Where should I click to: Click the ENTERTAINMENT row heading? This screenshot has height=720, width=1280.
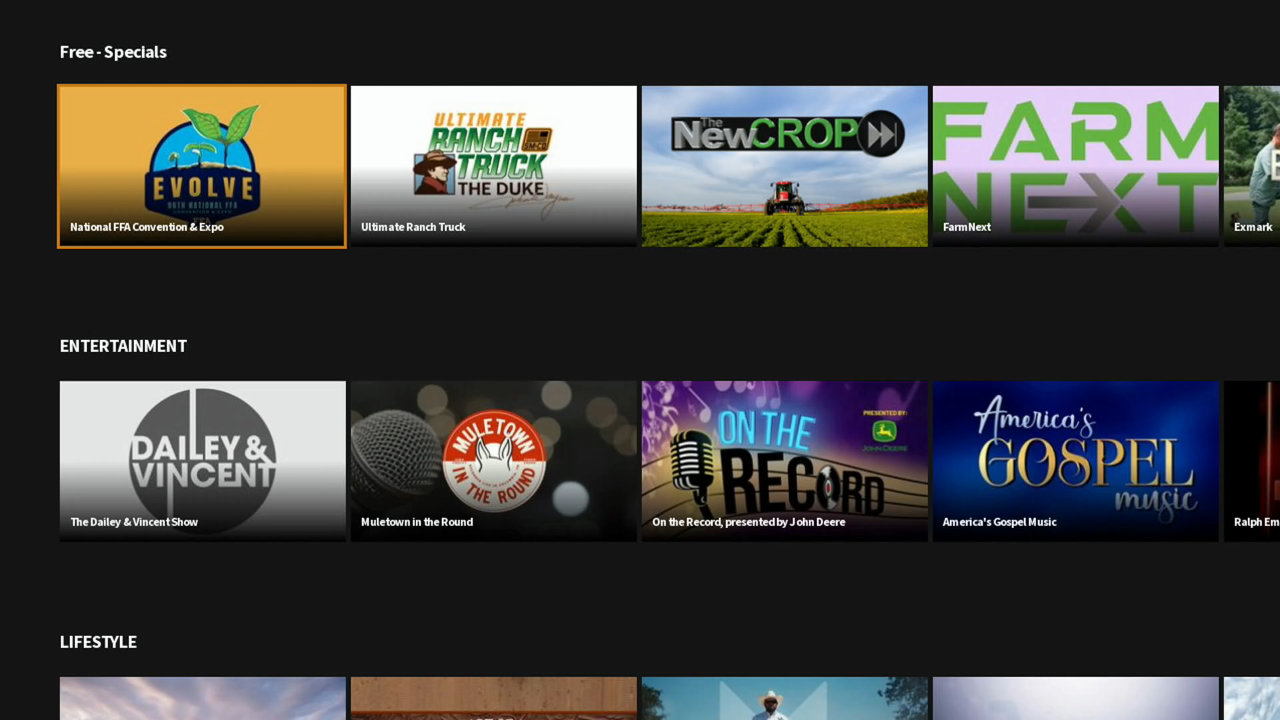(123, 346)
